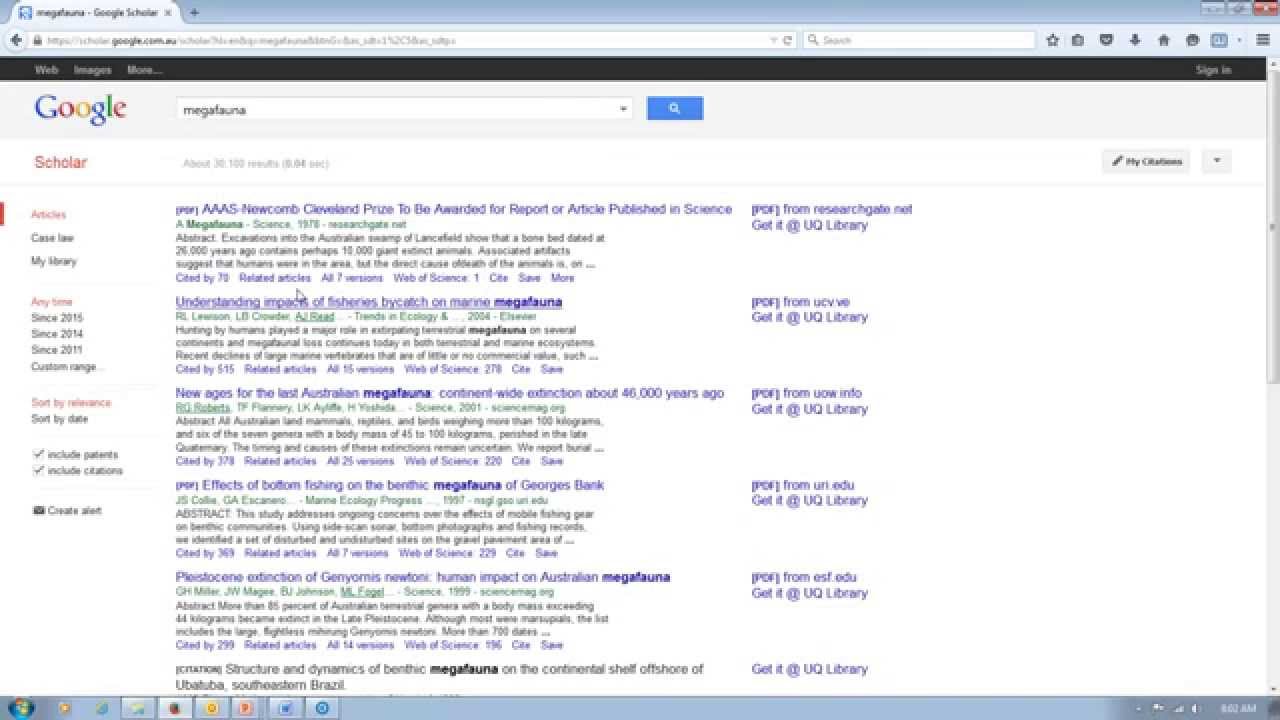1280x720 pixels.
Task: Select Case law in the left sidebar
Action: point(52,238)
